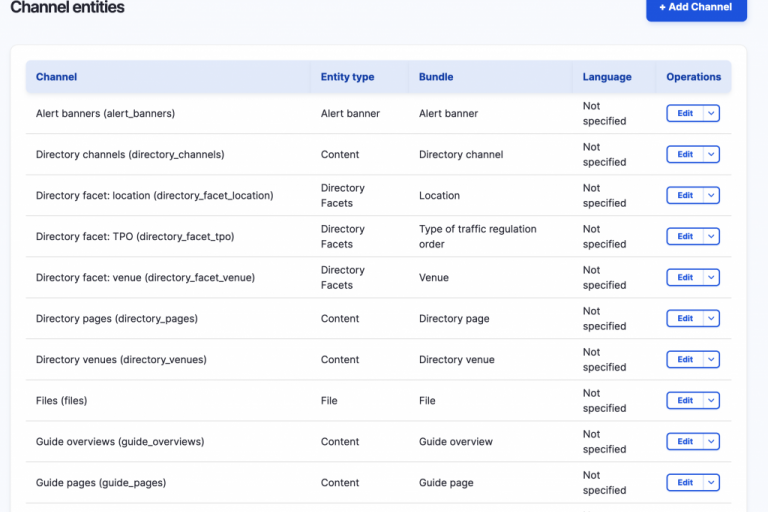Expand operations for Directory channels row
Image resolution: width=768 pixels, height=512 pixels.
711,155
